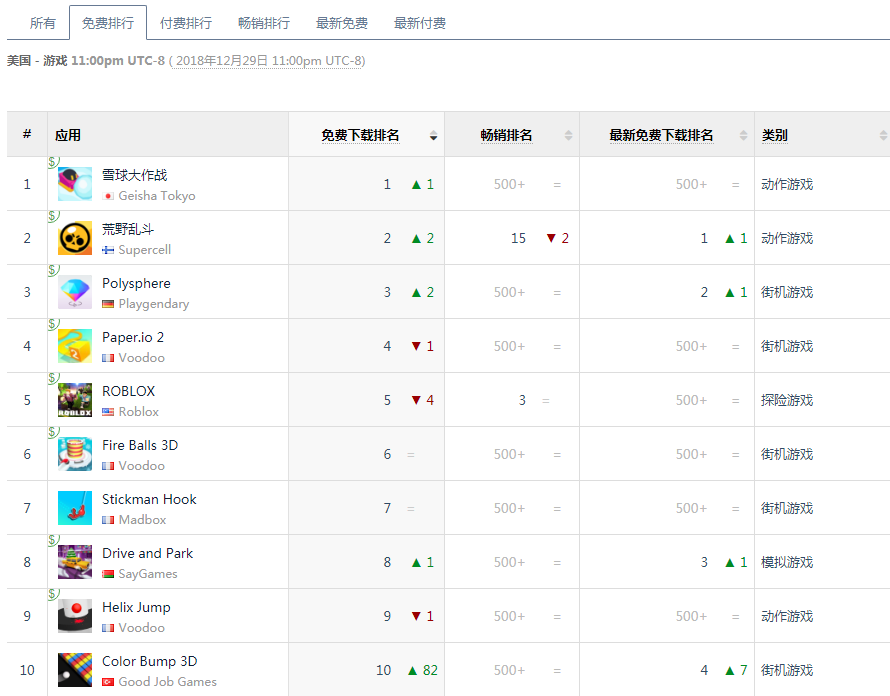This screenshot has width=890, height=696.
Task: Click the Paper.io 2 app icon
Action: tap(75, 346)
